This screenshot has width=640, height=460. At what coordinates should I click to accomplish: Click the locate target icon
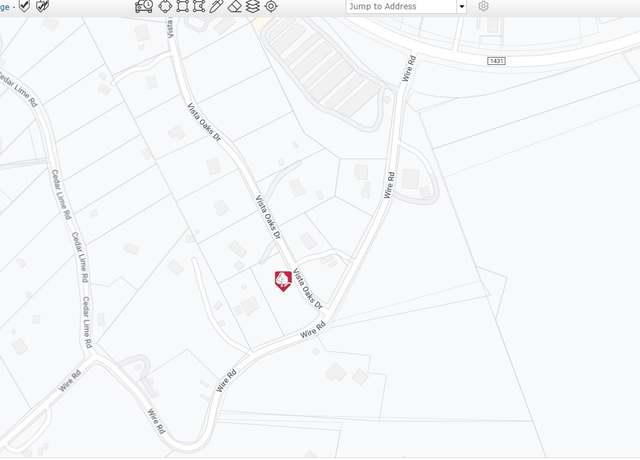click(271, 6)
